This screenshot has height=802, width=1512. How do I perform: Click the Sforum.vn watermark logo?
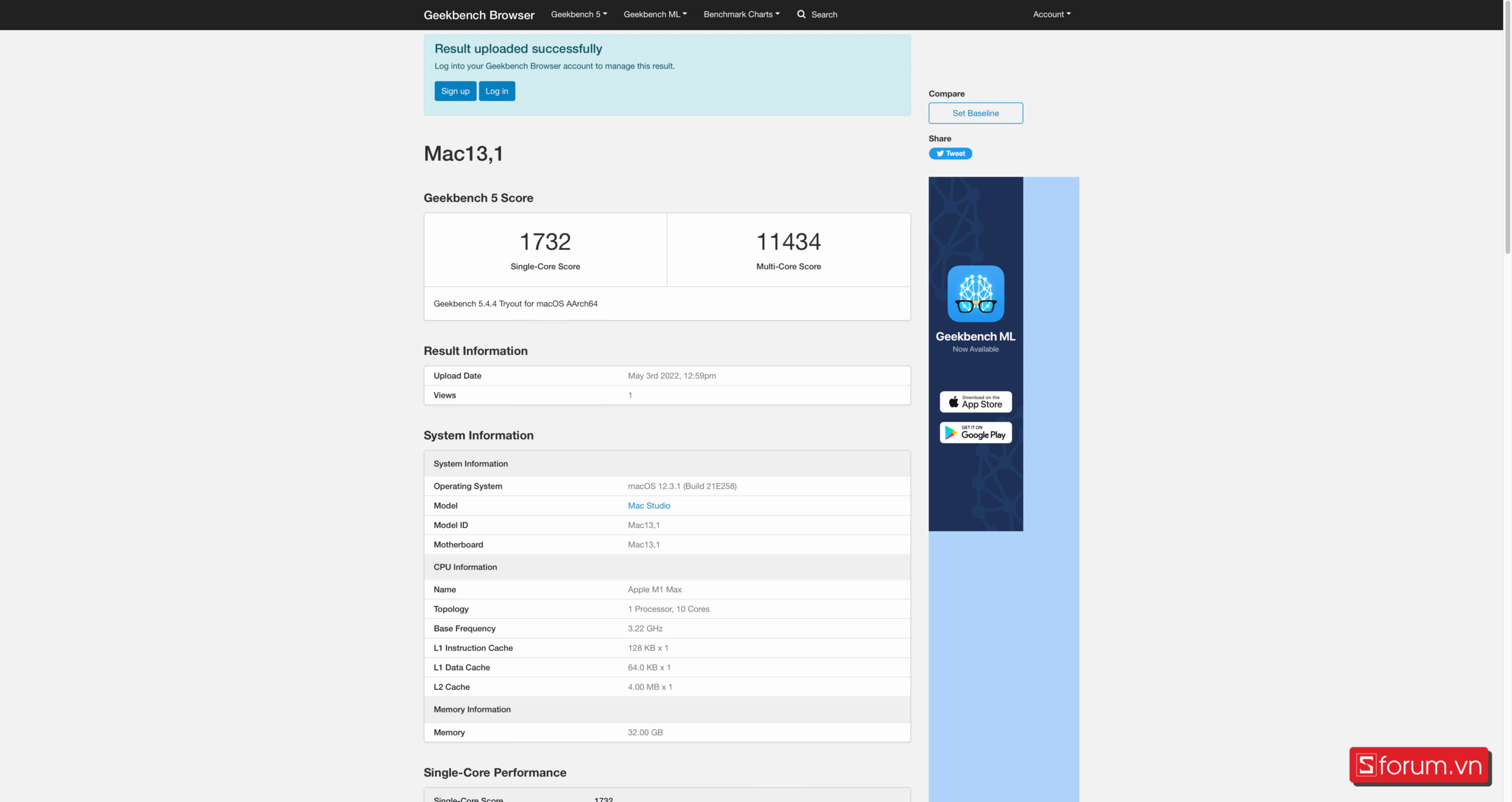click(1419, 765)
